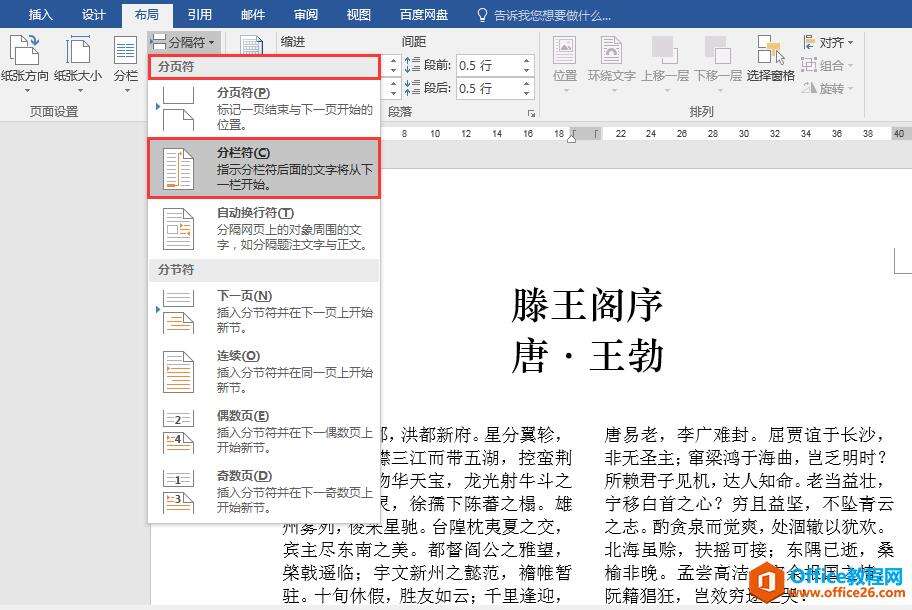This screenshot has width=912, height=610.
Task: Select the 分页符(P) page break option
Action: 263,107
